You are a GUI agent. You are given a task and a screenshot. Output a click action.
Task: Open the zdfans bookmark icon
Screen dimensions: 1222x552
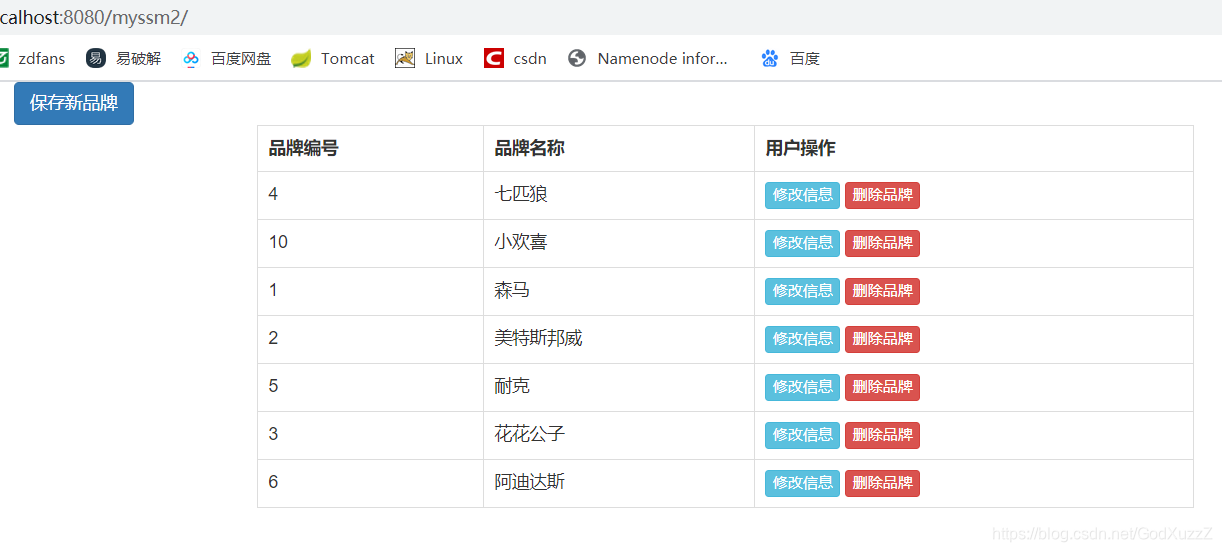pyautogui.click(x=3, y=58)
